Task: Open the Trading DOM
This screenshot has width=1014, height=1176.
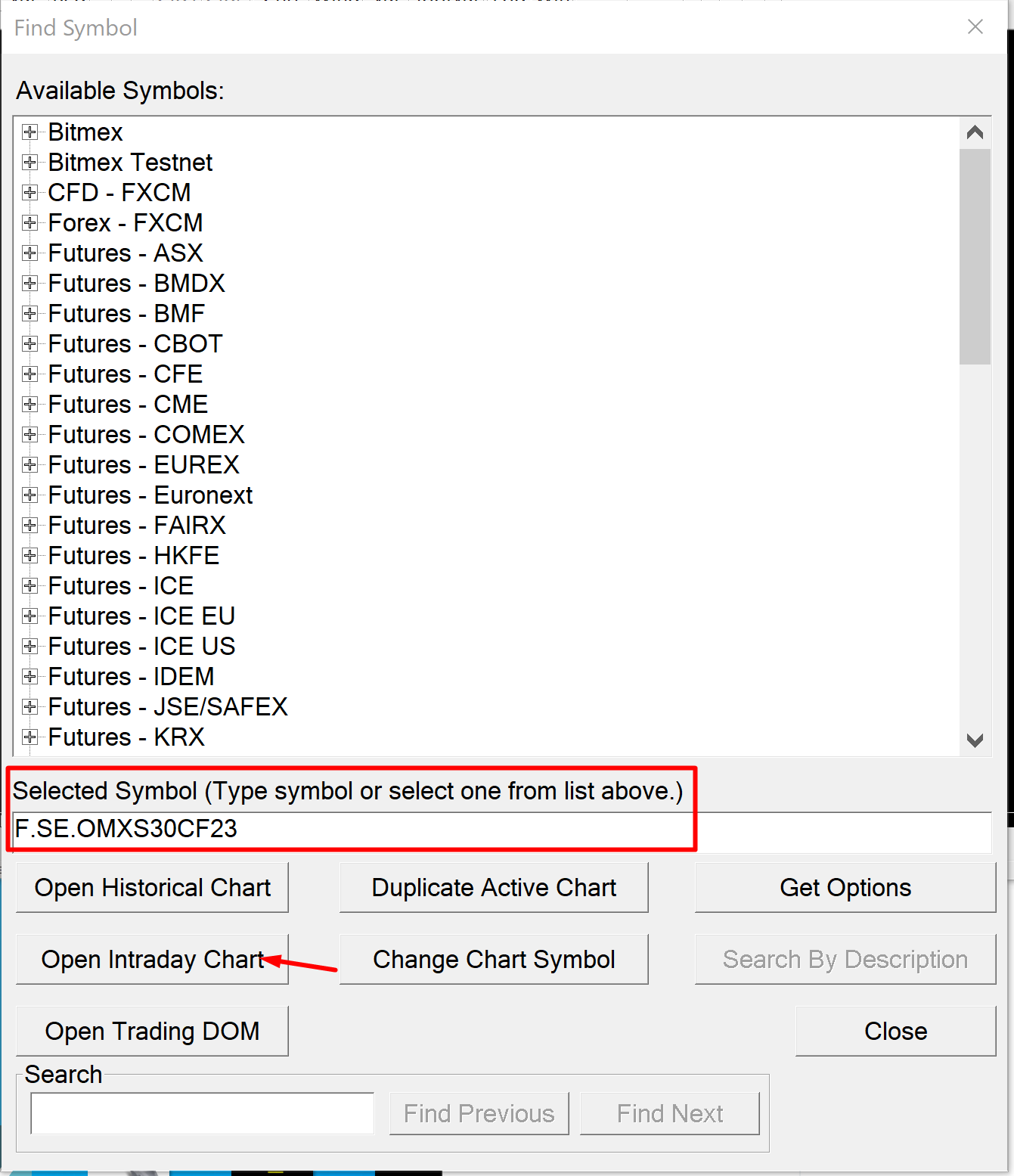Action: pyautogui.click(x=152, y=1031)
